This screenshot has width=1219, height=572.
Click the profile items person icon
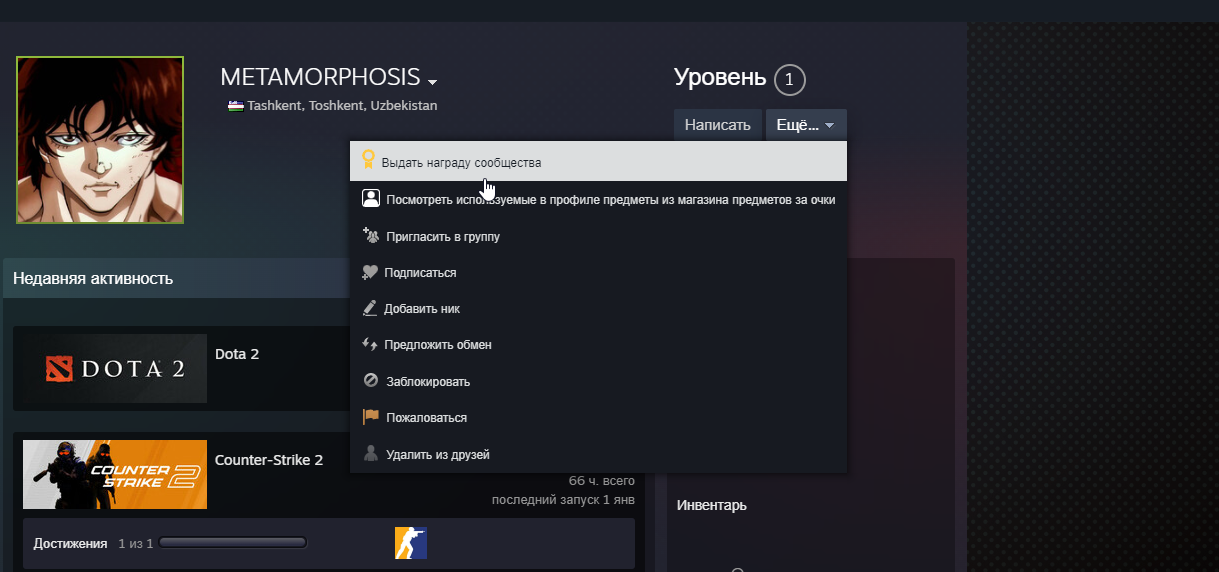click(370, 198)
